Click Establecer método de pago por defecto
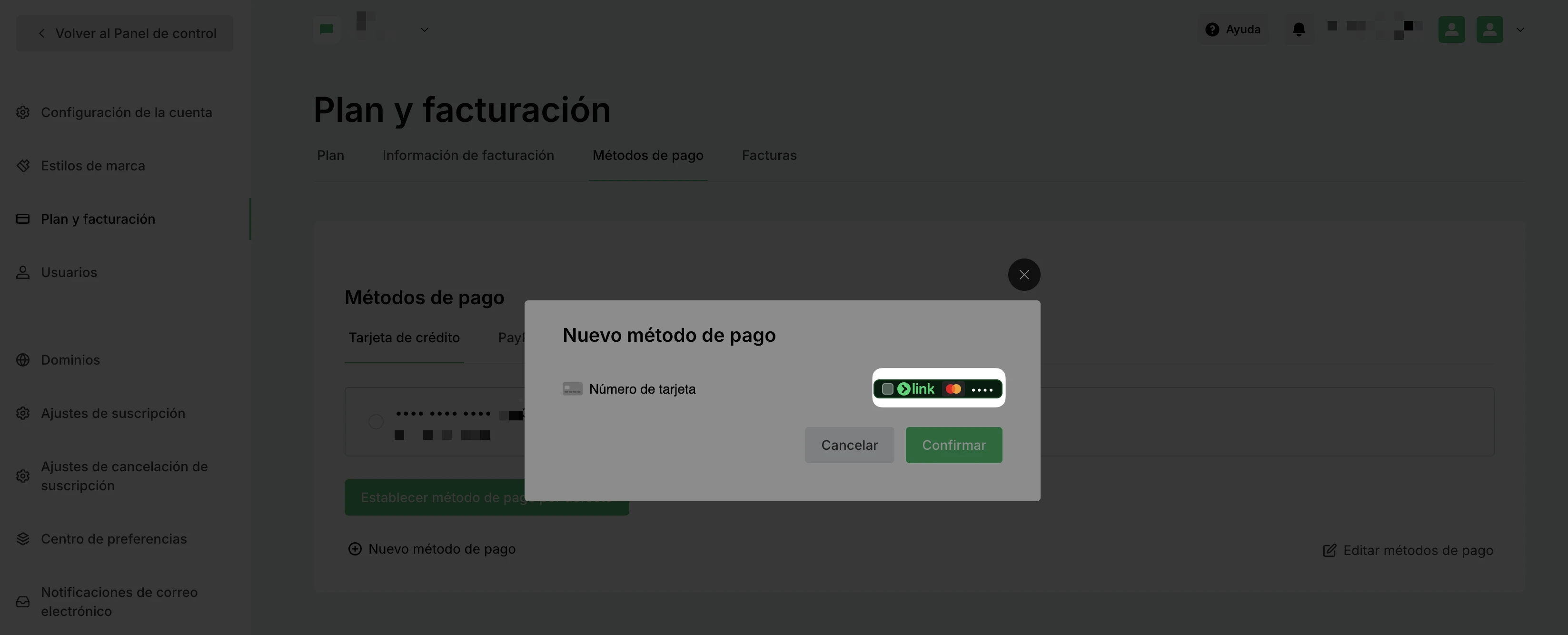Image resolution: width=1568 pixels, height=635 pixels. tap(486, 497)
